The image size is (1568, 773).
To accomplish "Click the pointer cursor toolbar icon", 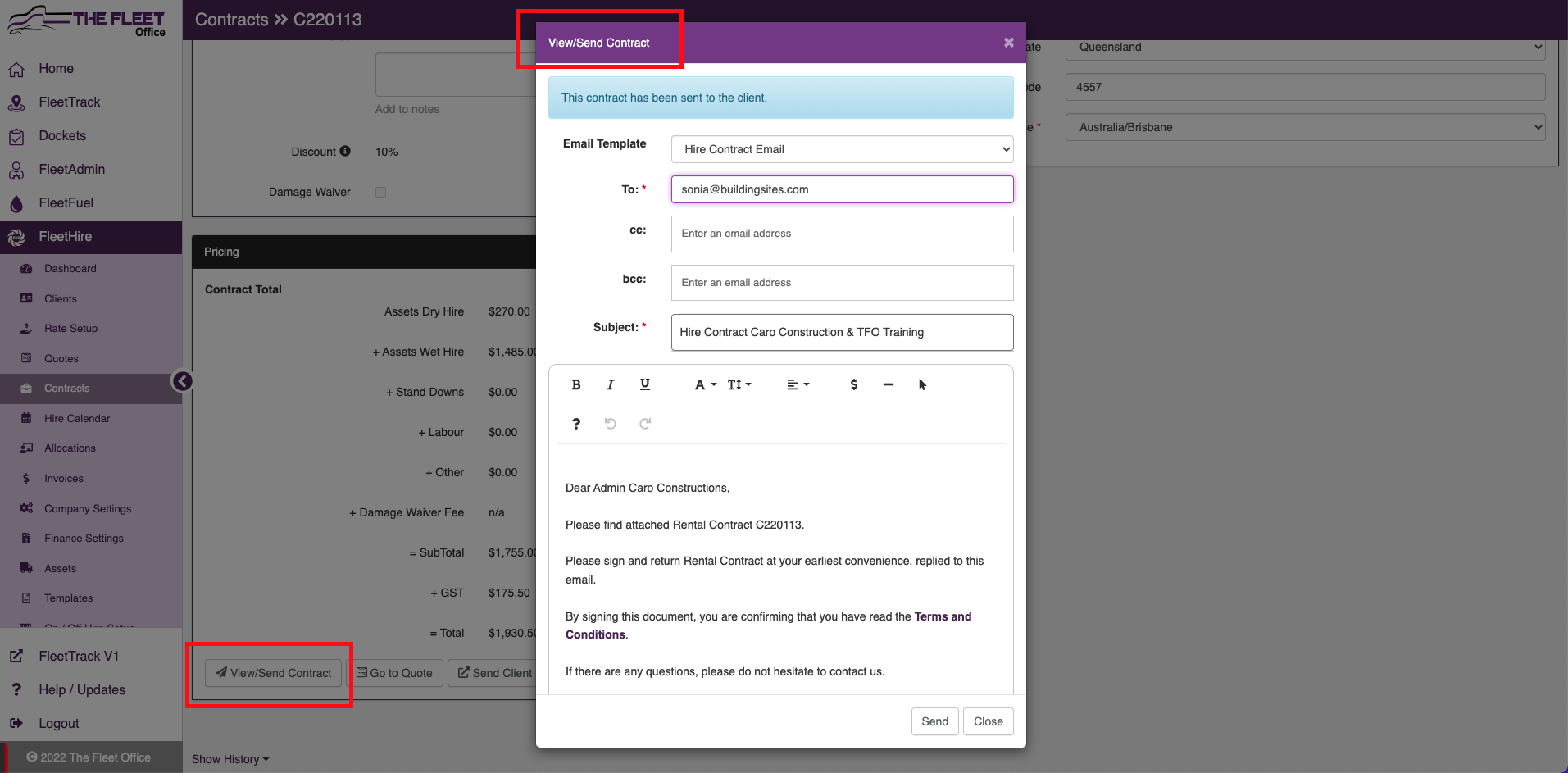I will point(922,384).
